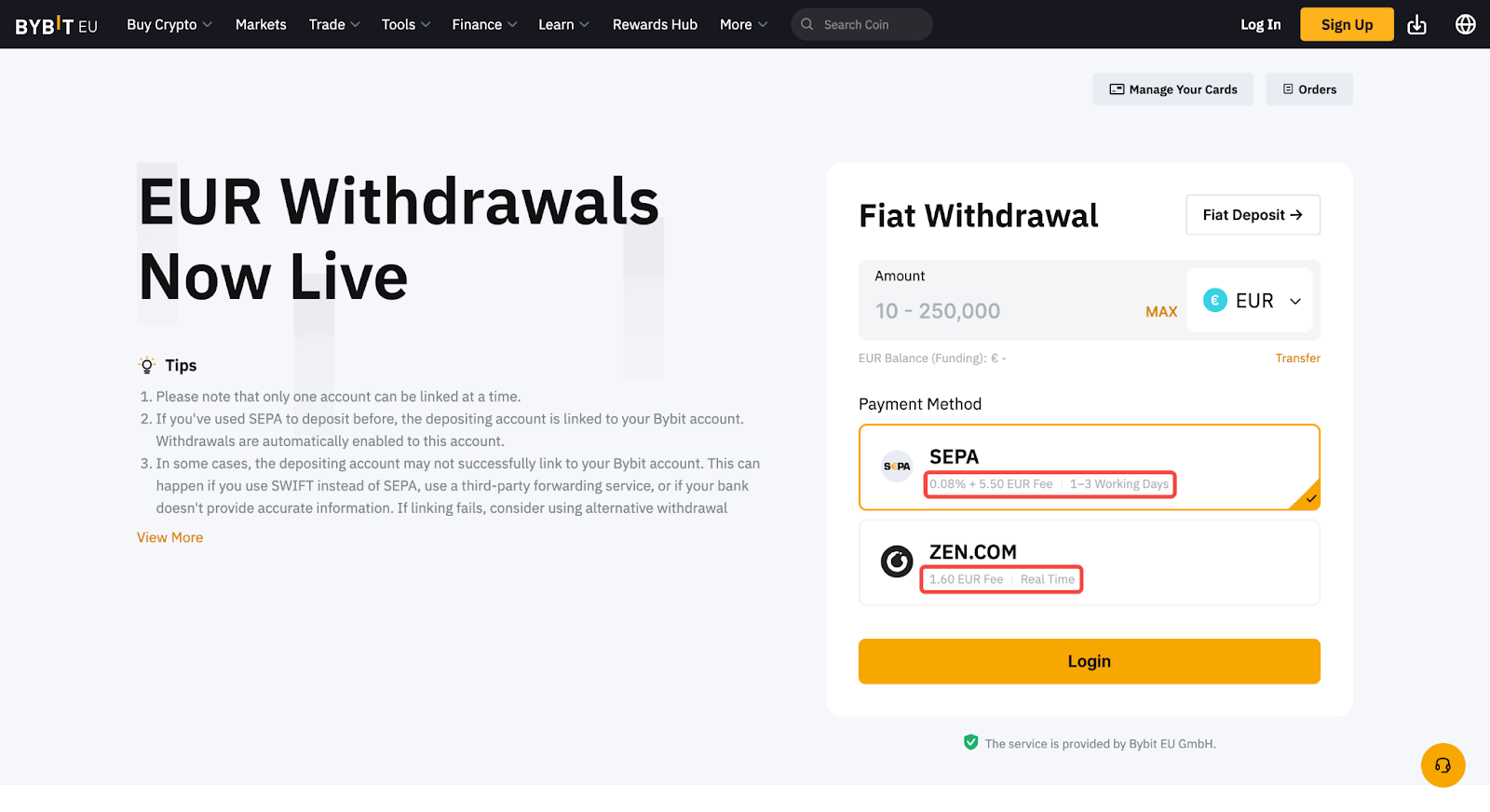Click the Tips lightbulb icon
The width and height of the screenshot is (1490, 812).
(x=147, y=365)
